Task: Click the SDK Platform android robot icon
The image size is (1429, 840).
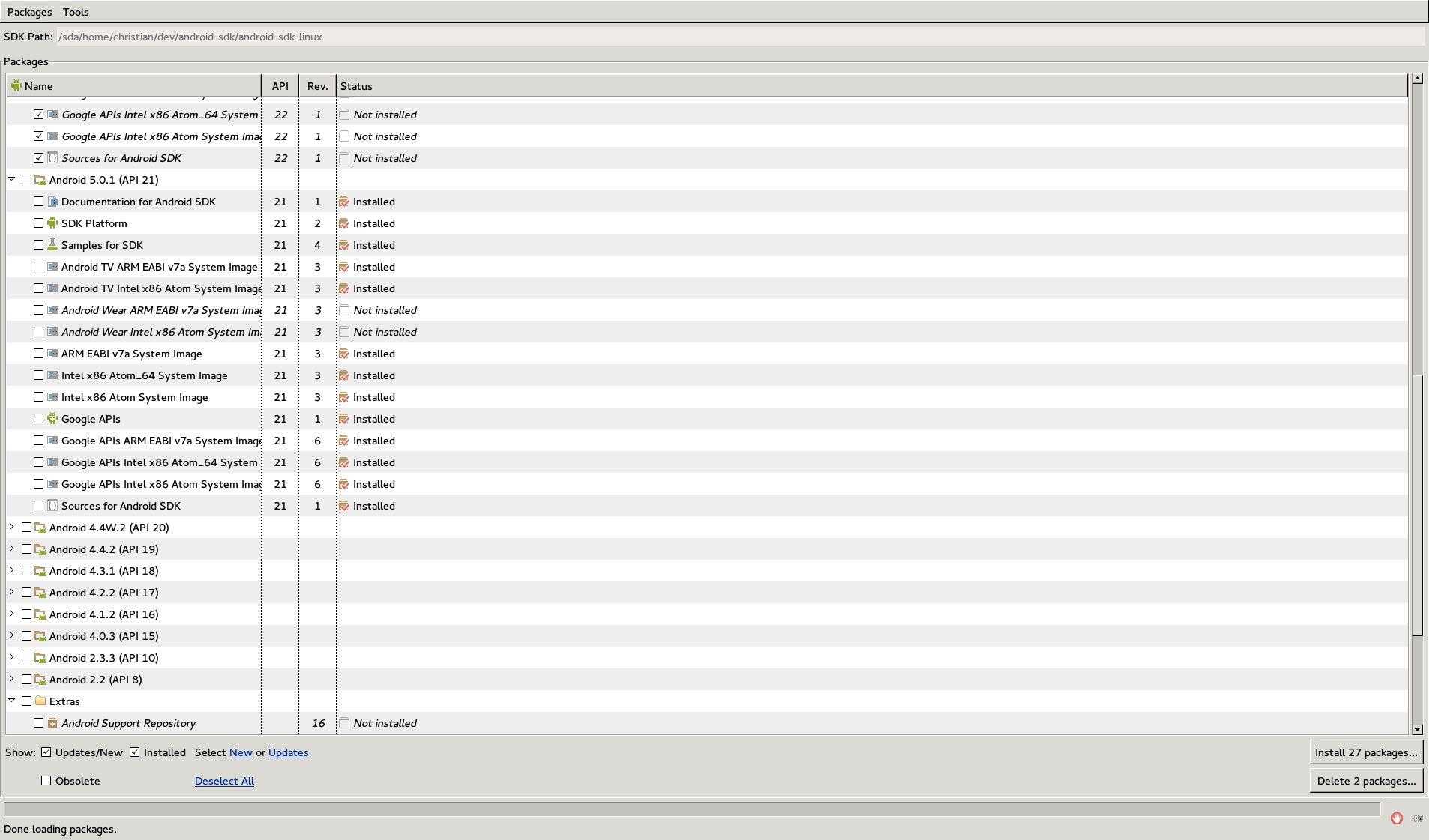Action: [52, 223]
